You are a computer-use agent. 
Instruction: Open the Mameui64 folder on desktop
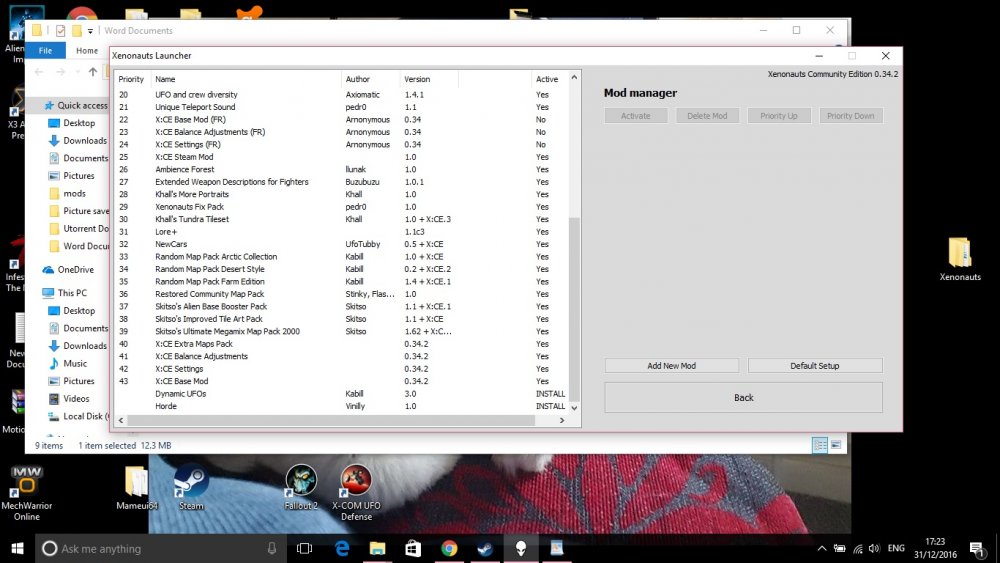136,488
